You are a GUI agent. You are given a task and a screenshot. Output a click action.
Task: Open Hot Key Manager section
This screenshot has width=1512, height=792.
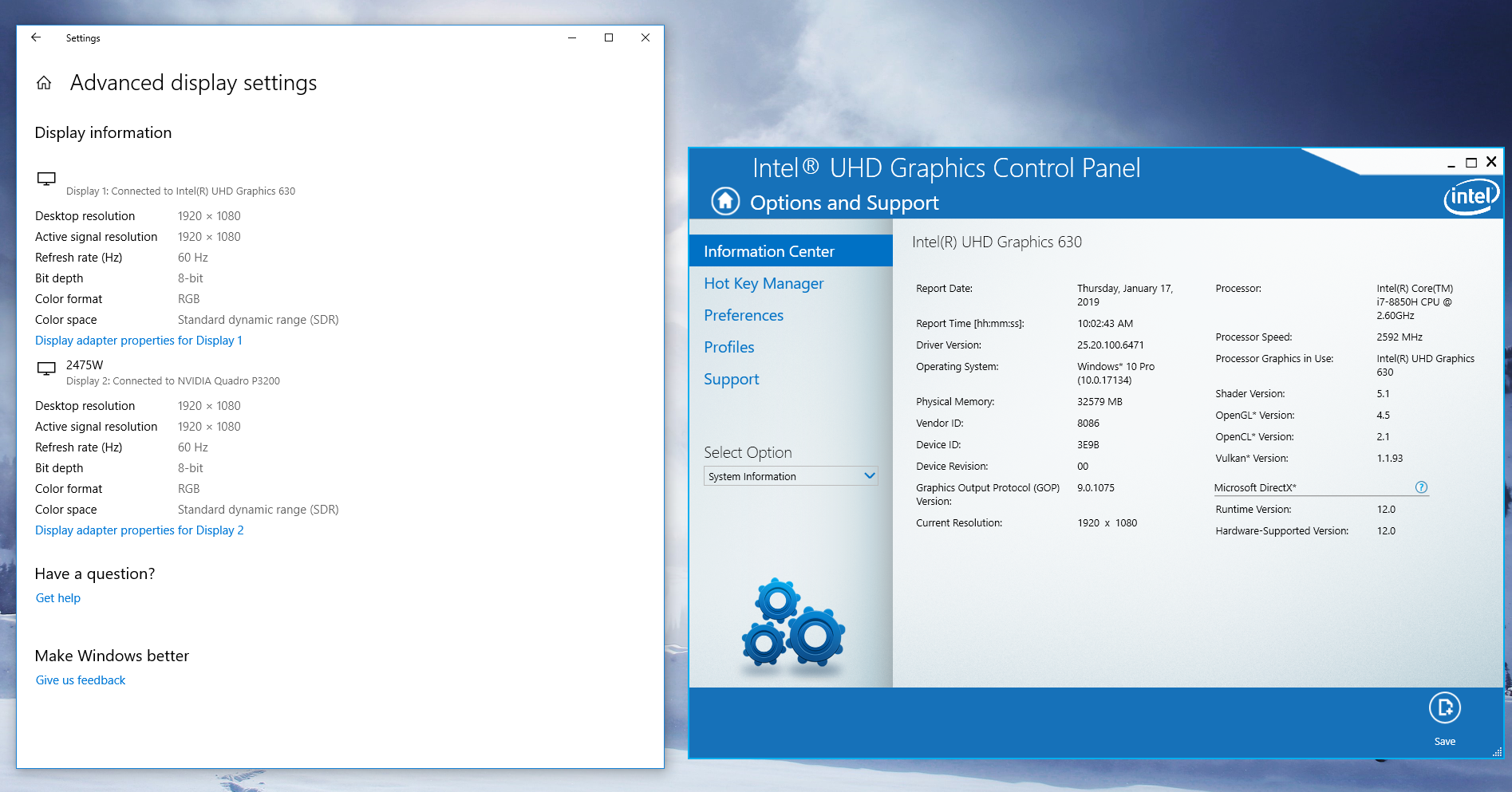pyautogui.click(x=764, y=283)
